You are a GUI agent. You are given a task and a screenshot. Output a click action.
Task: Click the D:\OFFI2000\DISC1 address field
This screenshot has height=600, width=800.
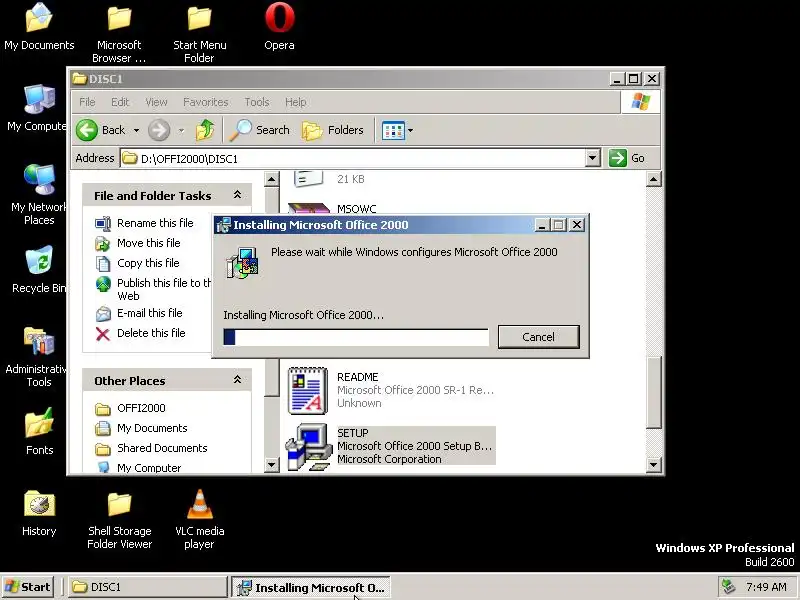coord(353,158)
